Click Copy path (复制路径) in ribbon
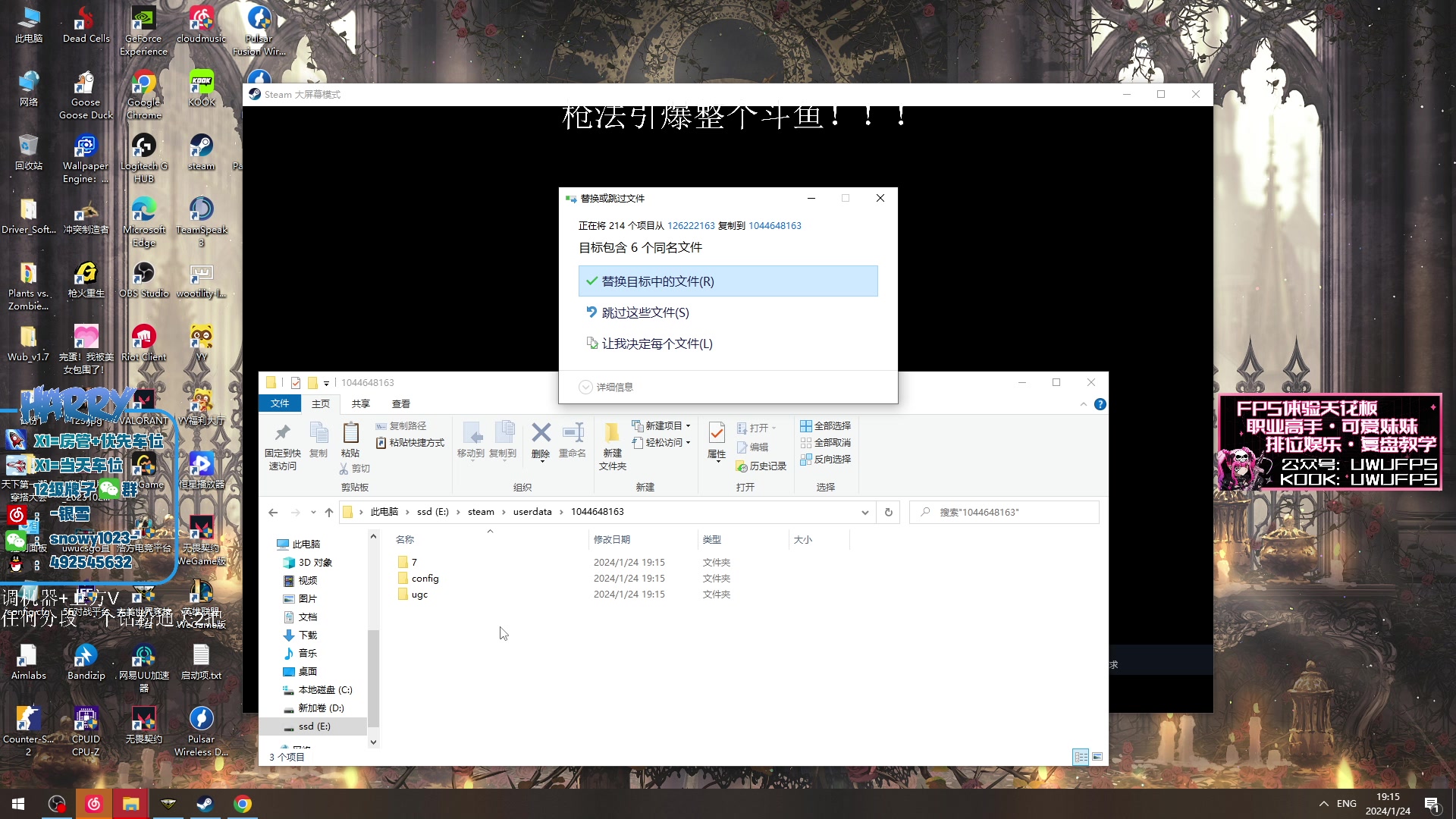This screenshot has width=1456, height=819. (401, 426)
